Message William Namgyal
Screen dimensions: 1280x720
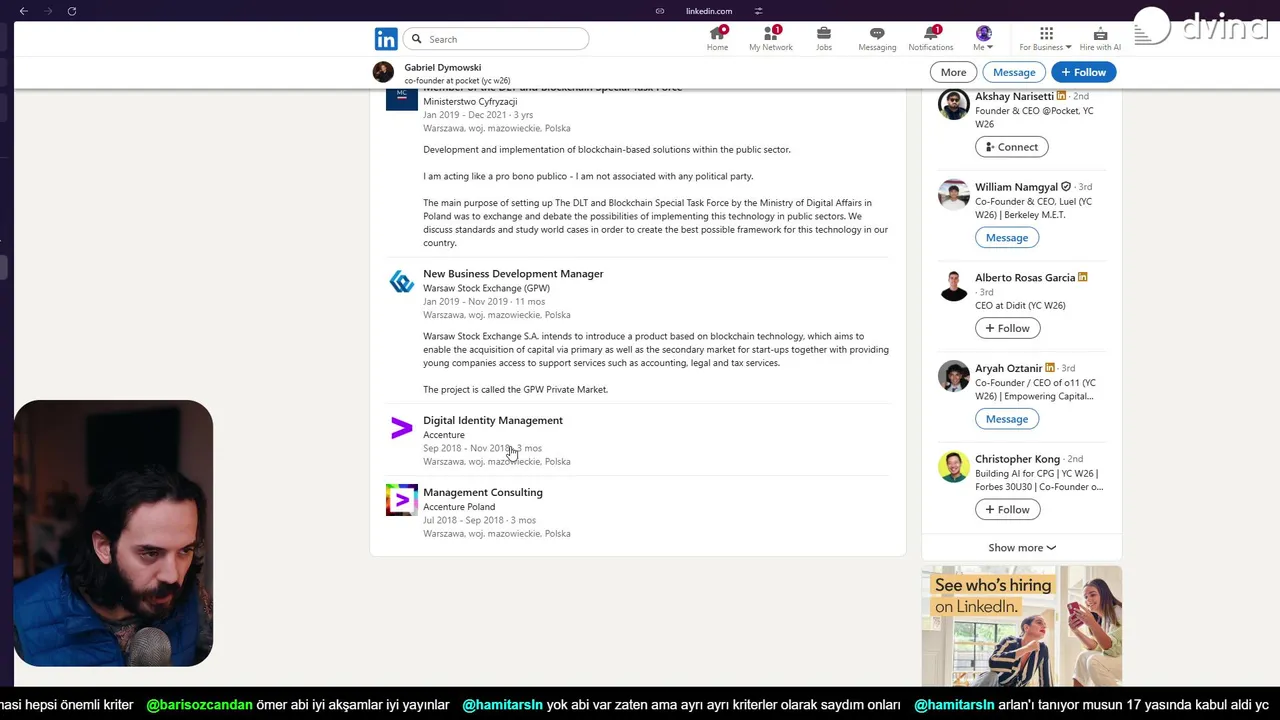[1007, 237]
